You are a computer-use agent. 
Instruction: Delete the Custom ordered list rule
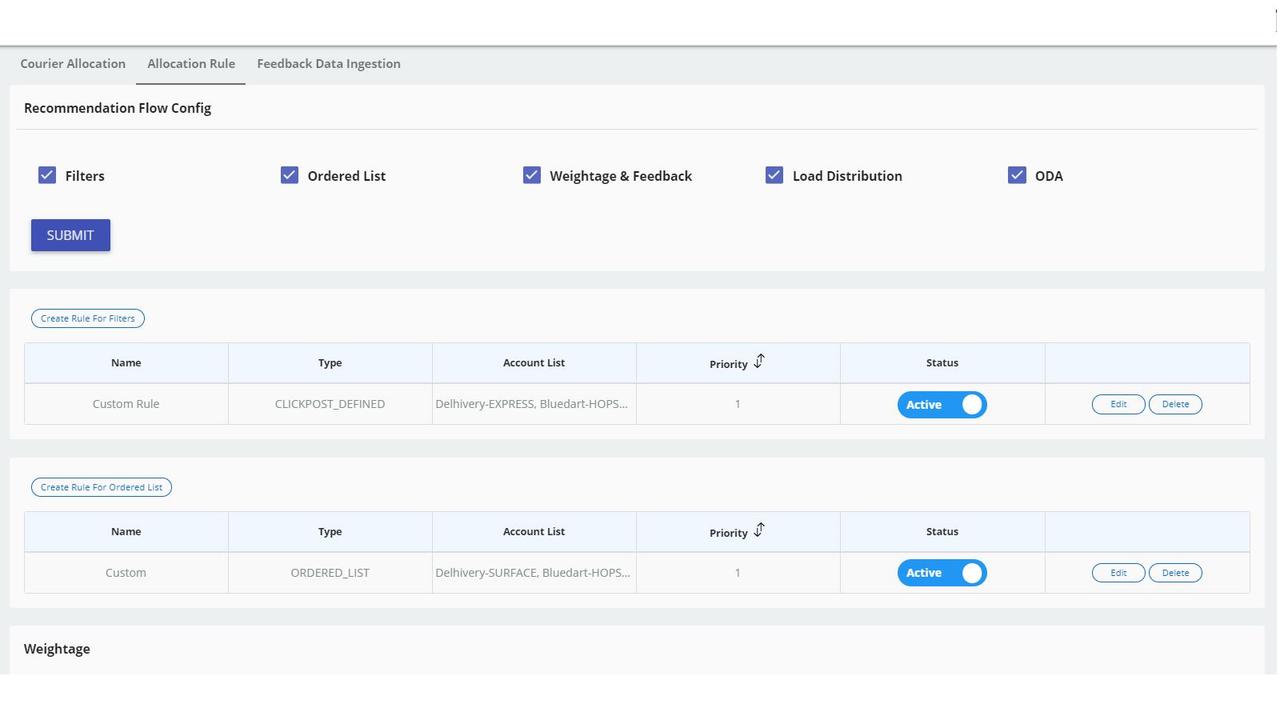click(x=1175, y=572)
